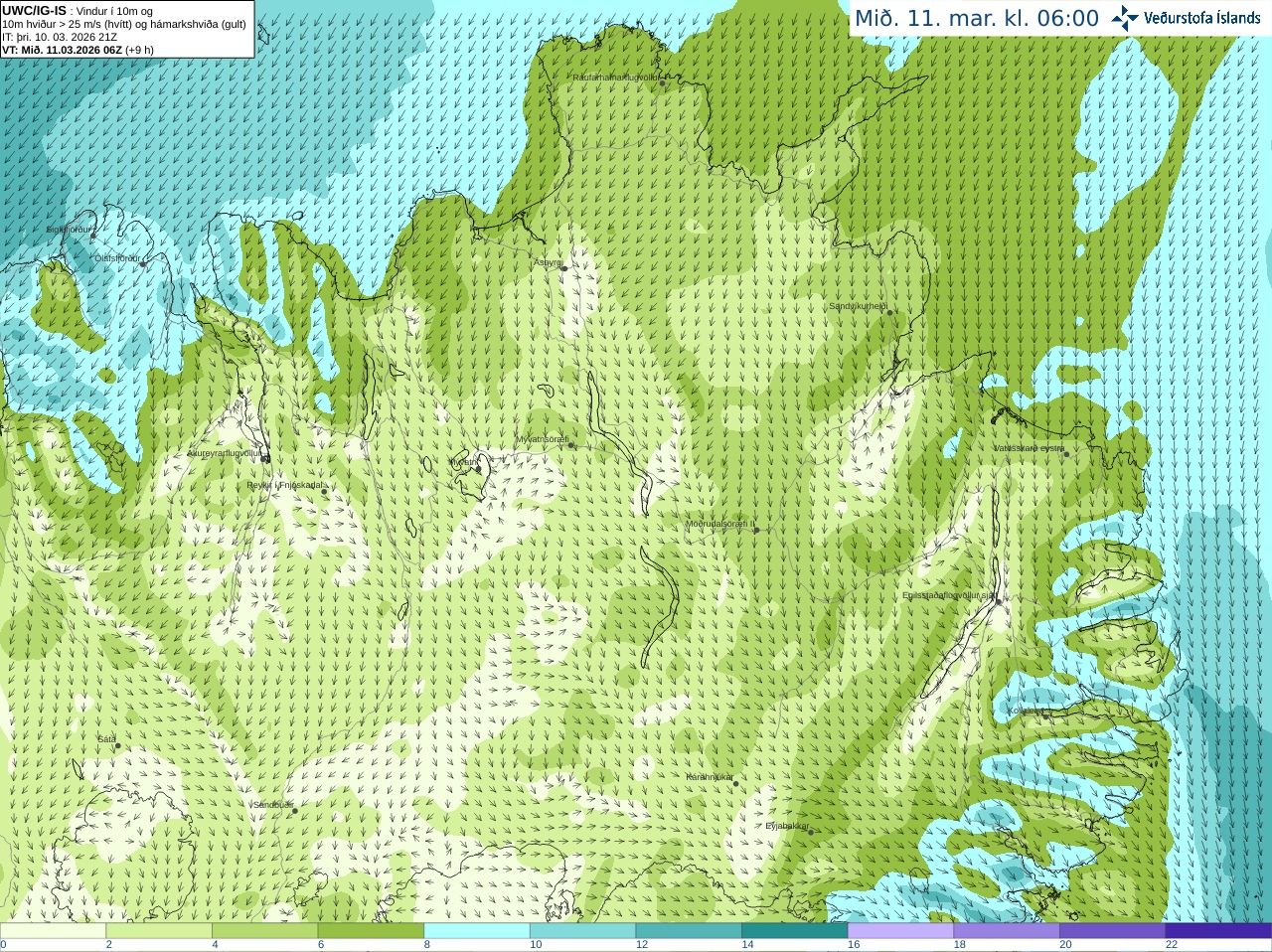Select the 2–4 m/s light green swatch

click(159, 931)
